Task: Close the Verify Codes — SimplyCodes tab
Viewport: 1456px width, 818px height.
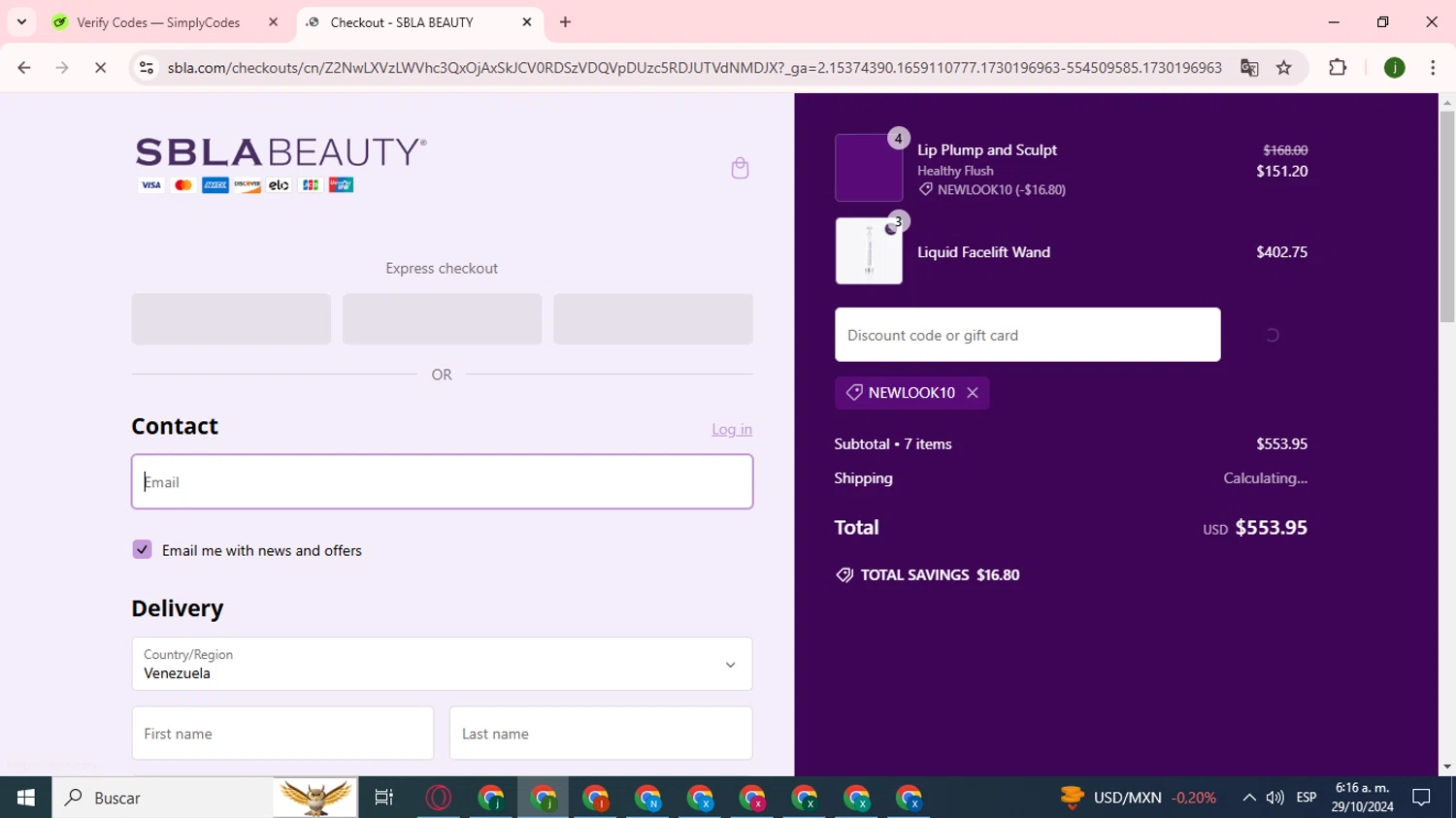Action: [273, 22]
